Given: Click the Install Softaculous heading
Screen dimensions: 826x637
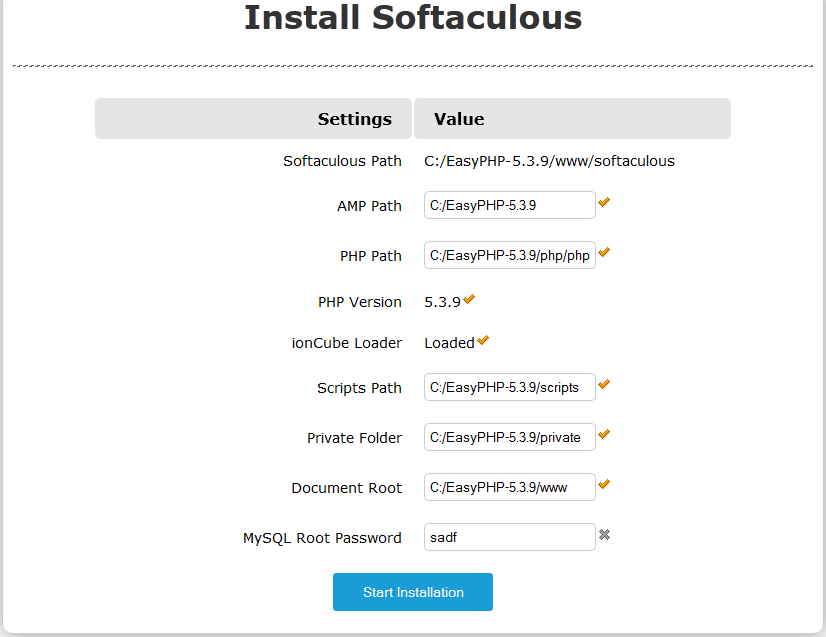Looking at the screenshot, I should point(413,17).
